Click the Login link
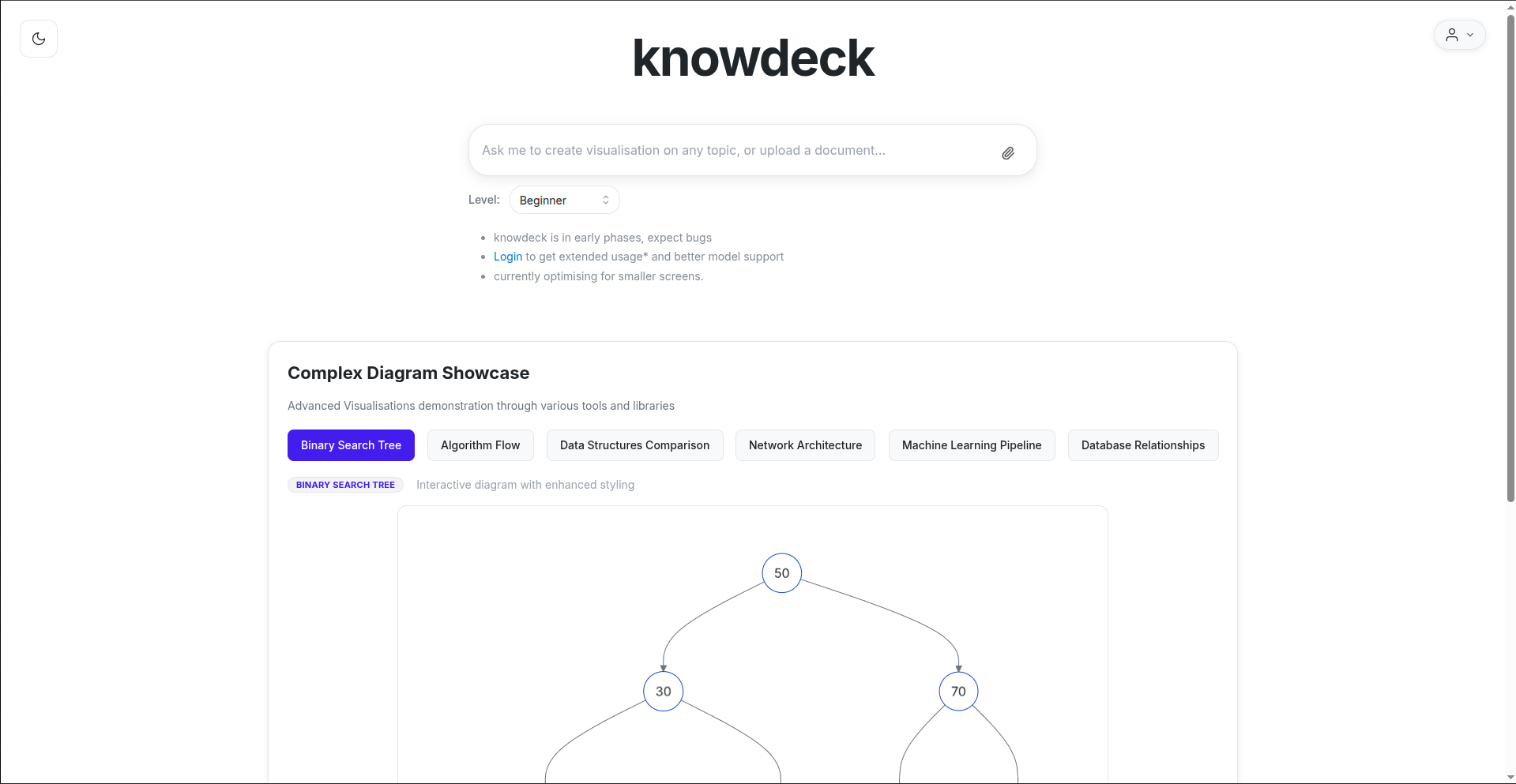 (x=507, y=256)
